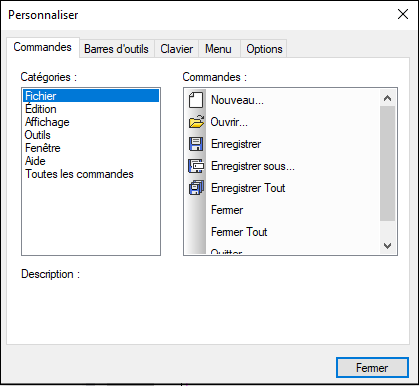Click the Enregistrer sous icon
Screen dimensions: 419x386
(196, 166)
